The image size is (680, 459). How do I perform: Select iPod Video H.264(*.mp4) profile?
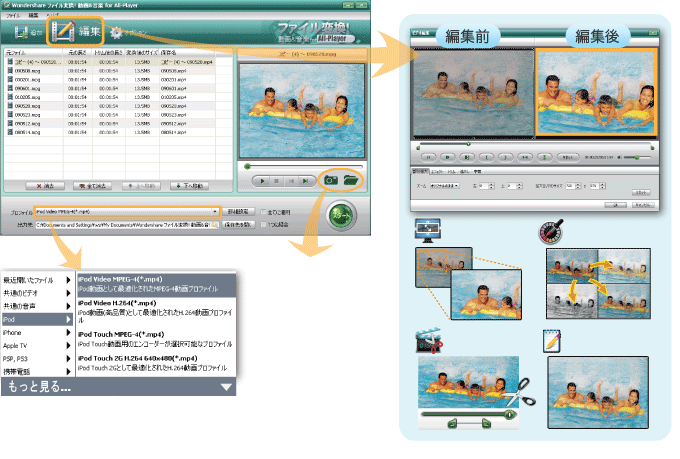[156, 311]
